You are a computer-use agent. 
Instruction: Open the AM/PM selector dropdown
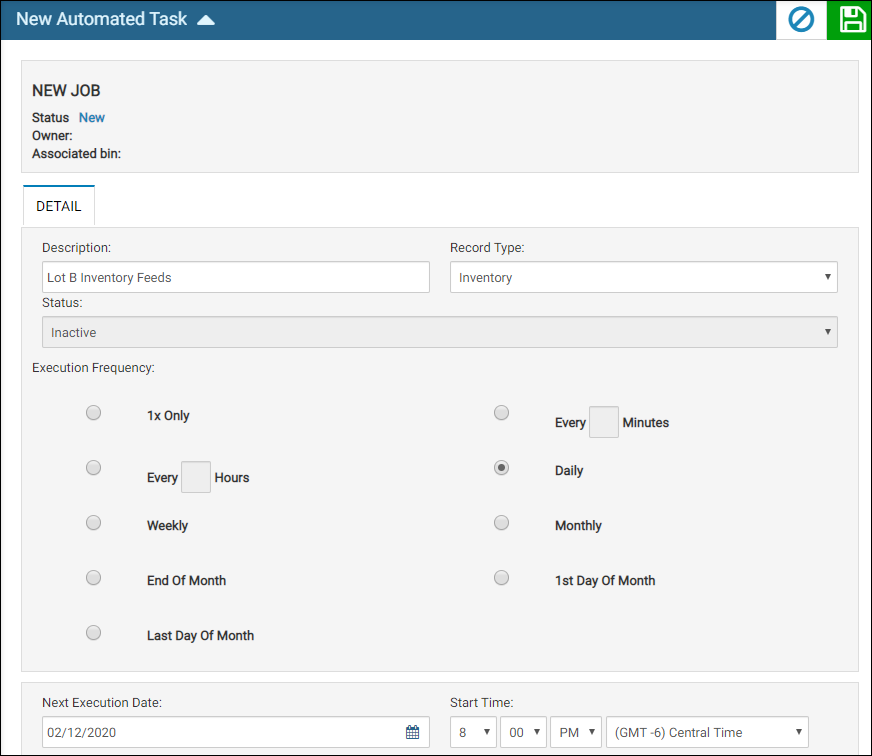[x=576, y=732]
